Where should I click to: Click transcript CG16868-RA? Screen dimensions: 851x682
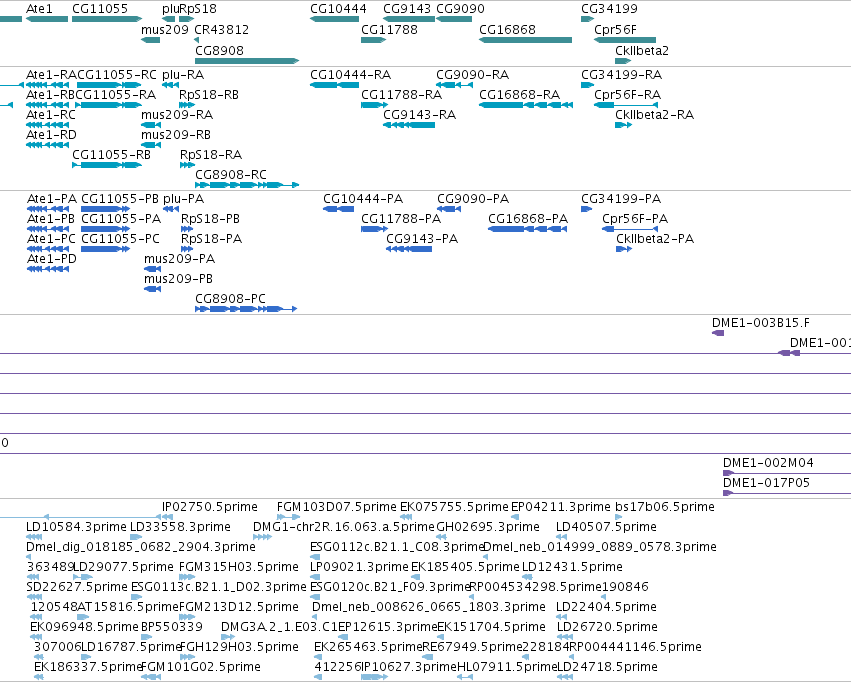coord(526,105)
